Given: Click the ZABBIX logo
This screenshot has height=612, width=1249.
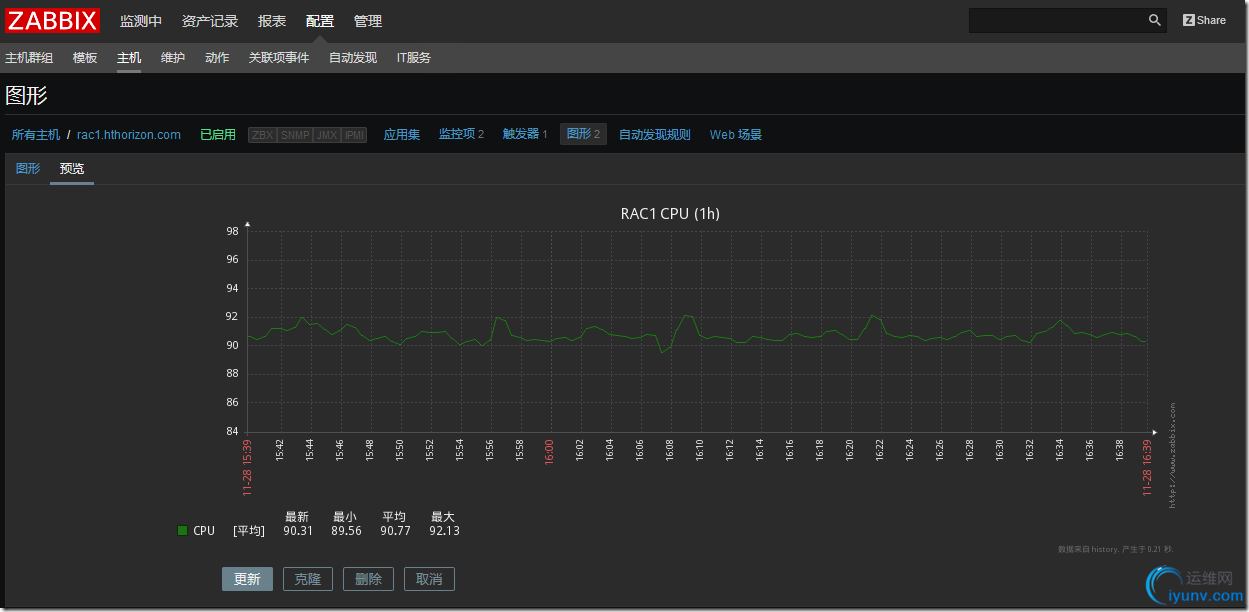Looking at the screenshot, I should [x=53, y=20].
